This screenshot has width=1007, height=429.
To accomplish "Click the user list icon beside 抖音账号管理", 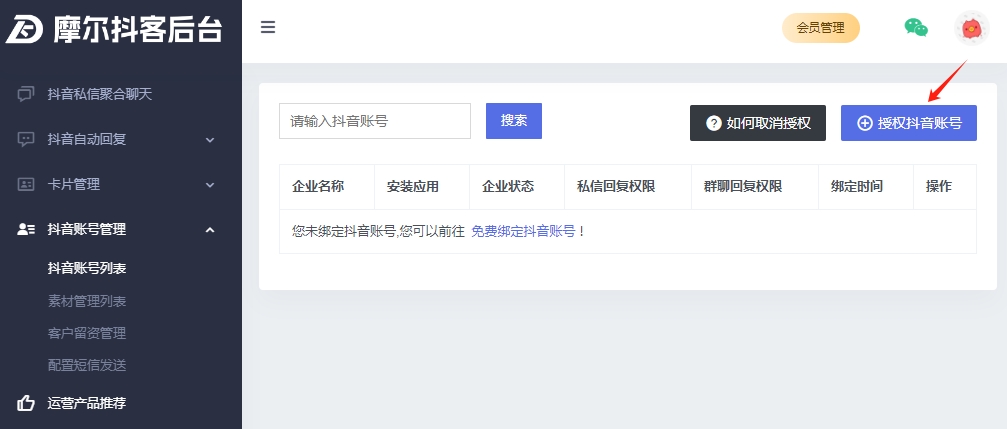I will coord(26,229).
